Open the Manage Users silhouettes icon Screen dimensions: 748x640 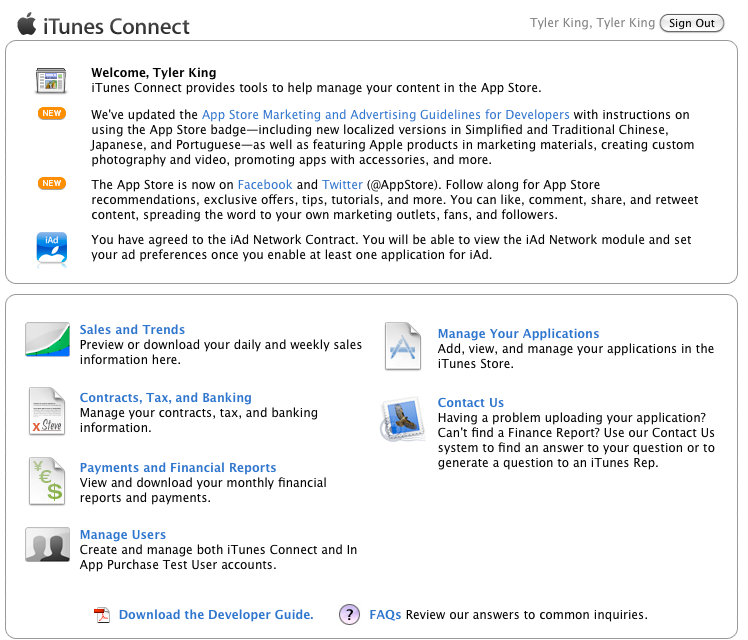pyautogui.click(x=47, y=545)
